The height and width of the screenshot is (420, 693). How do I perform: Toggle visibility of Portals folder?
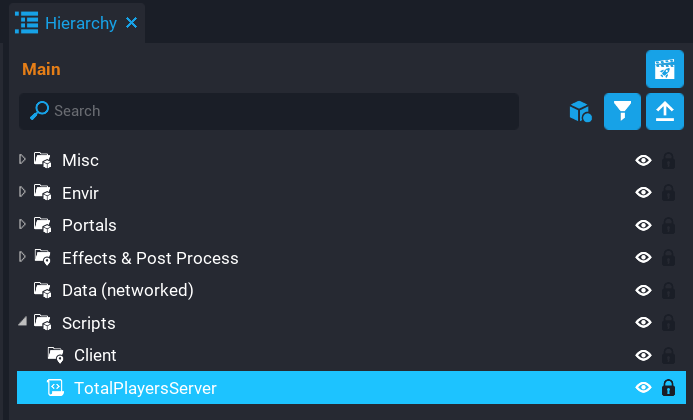coord(644,225)
